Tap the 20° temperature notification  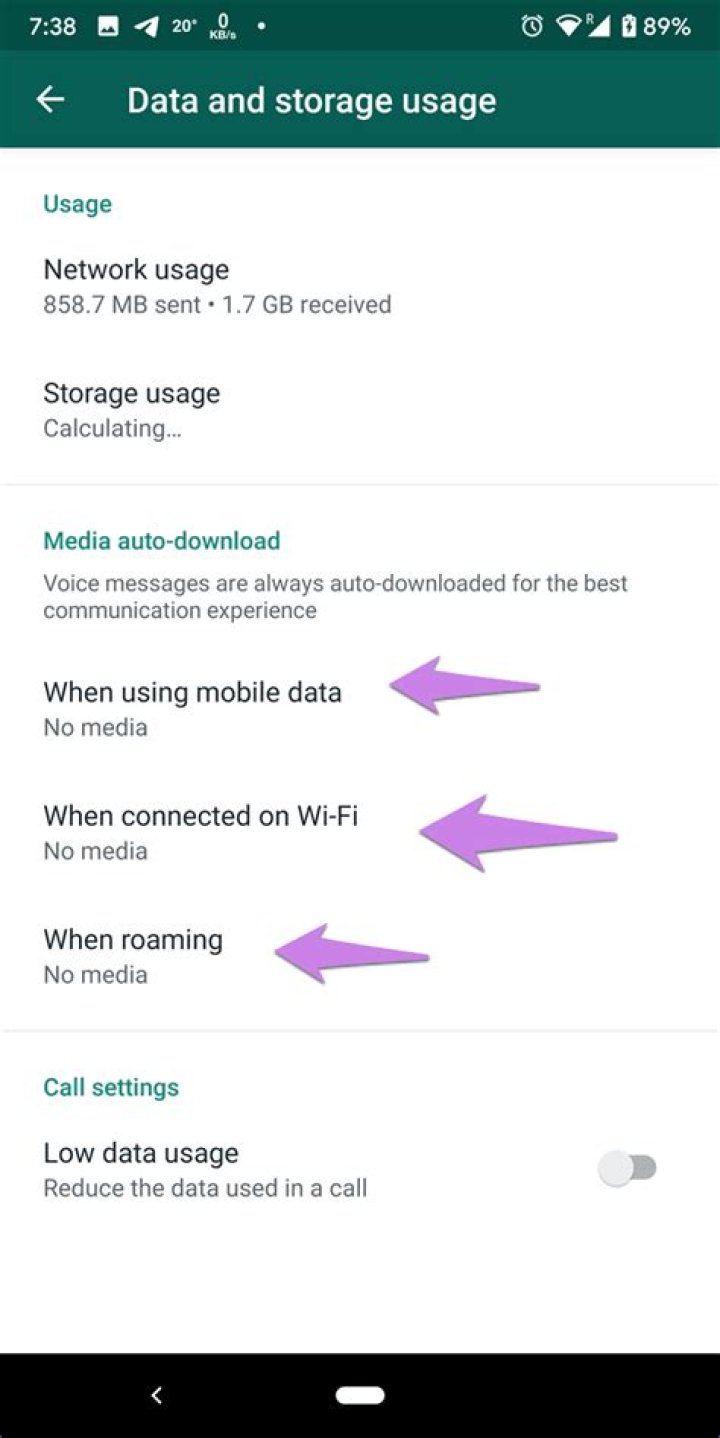184,27
